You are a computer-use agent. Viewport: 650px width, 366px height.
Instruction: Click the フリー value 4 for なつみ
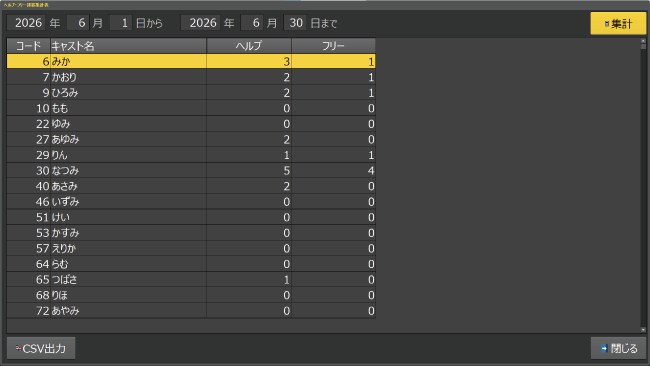pos(334,170)
